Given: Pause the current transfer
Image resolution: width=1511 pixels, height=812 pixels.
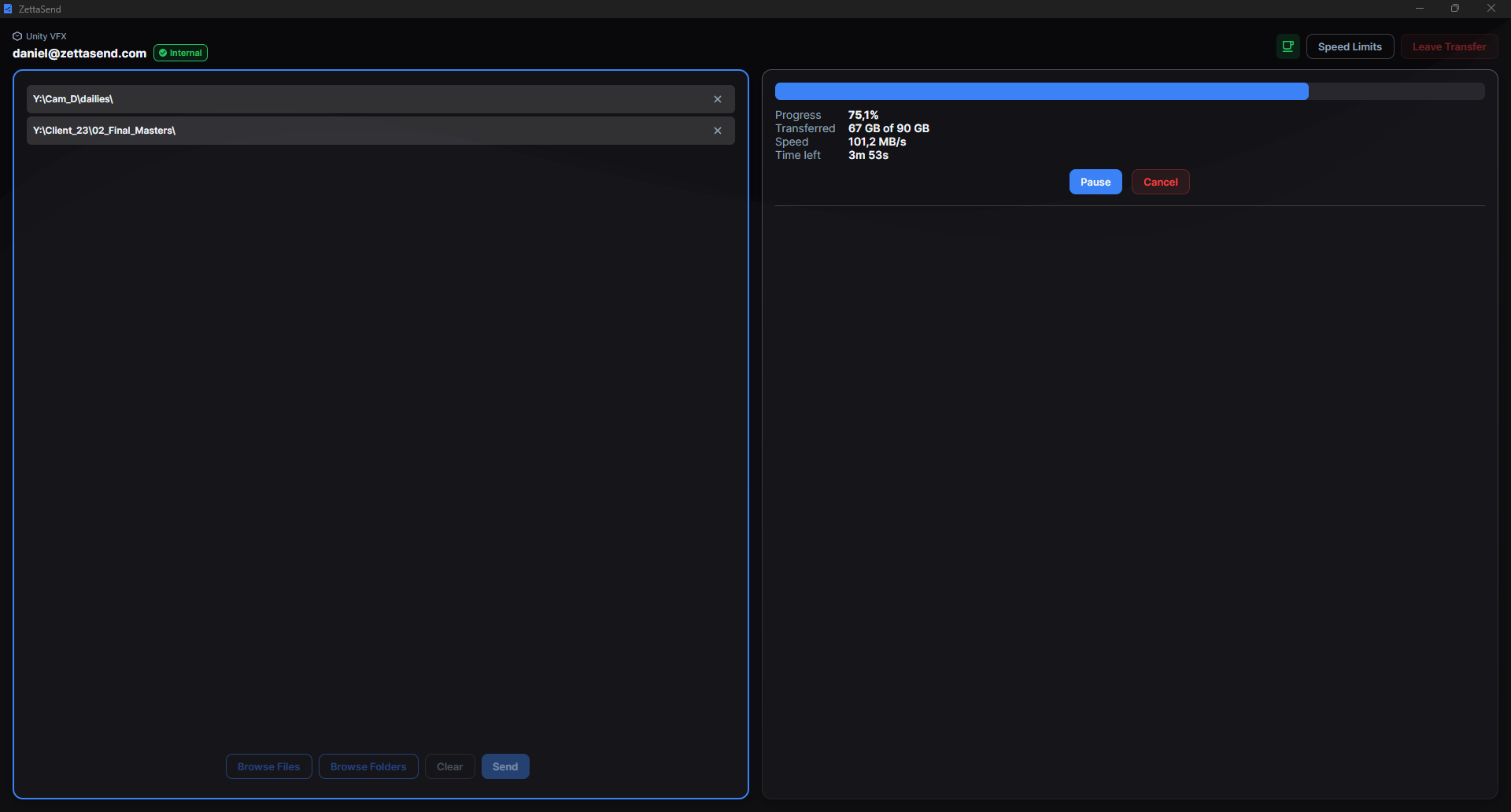Looking at the screenshot, I should point(1095,182).
